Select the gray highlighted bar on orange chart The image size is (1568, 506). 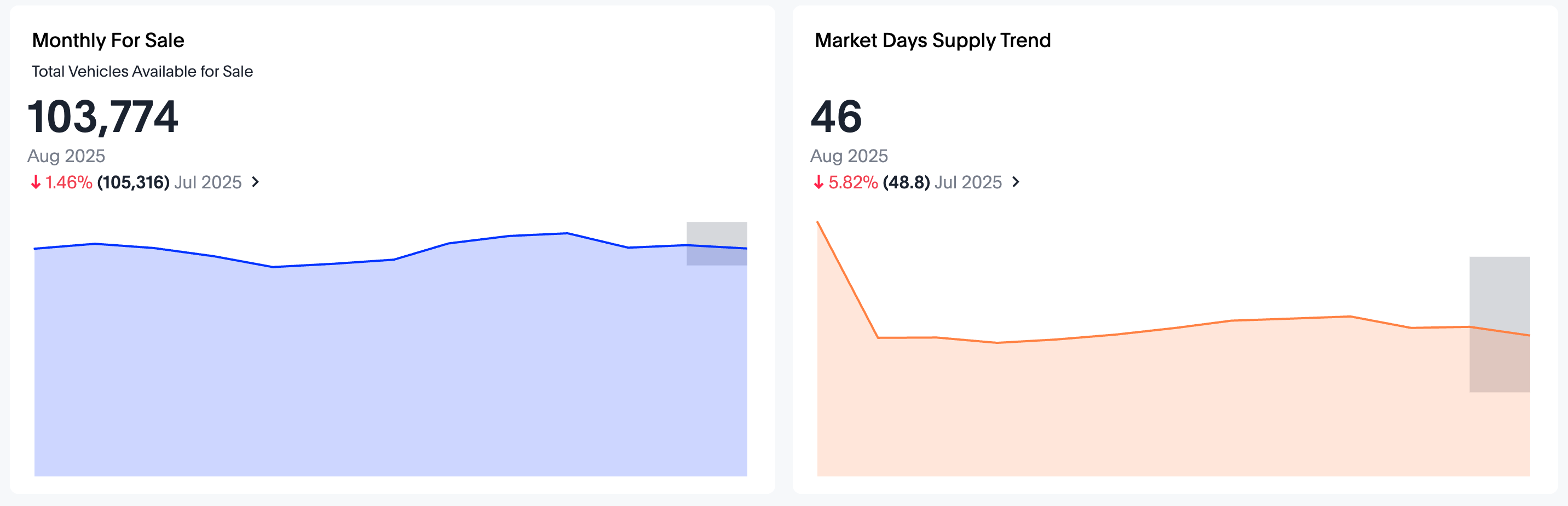(x=1499, y=324)
